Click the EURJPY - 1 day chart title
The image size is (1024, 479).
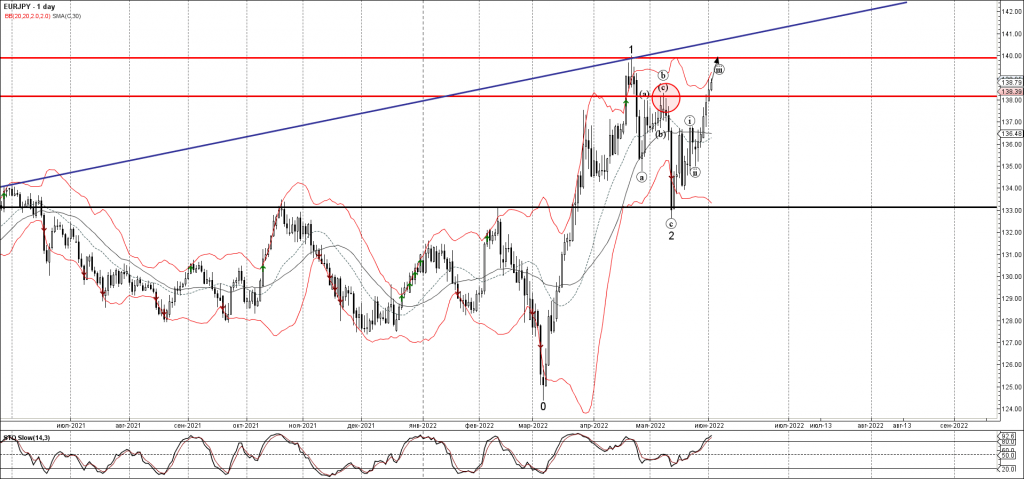32,6
